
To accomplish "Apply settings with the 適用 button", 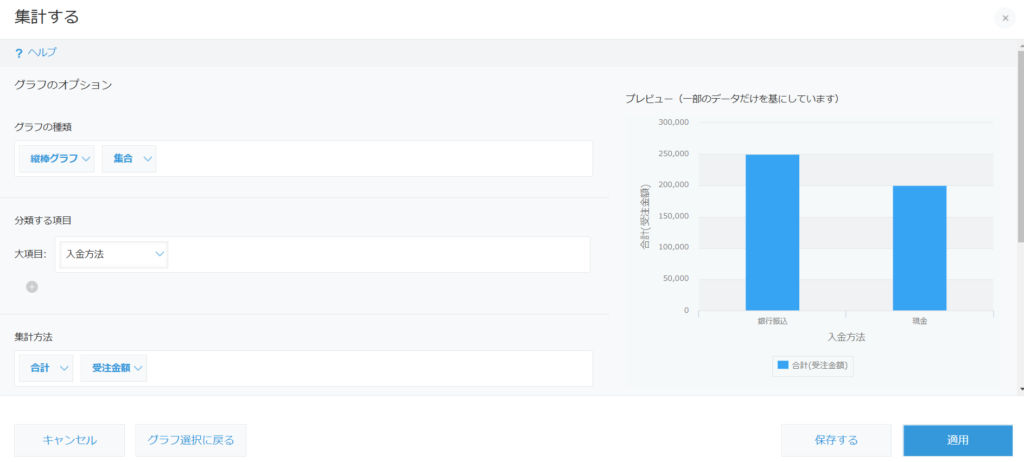I will [958, 440].
